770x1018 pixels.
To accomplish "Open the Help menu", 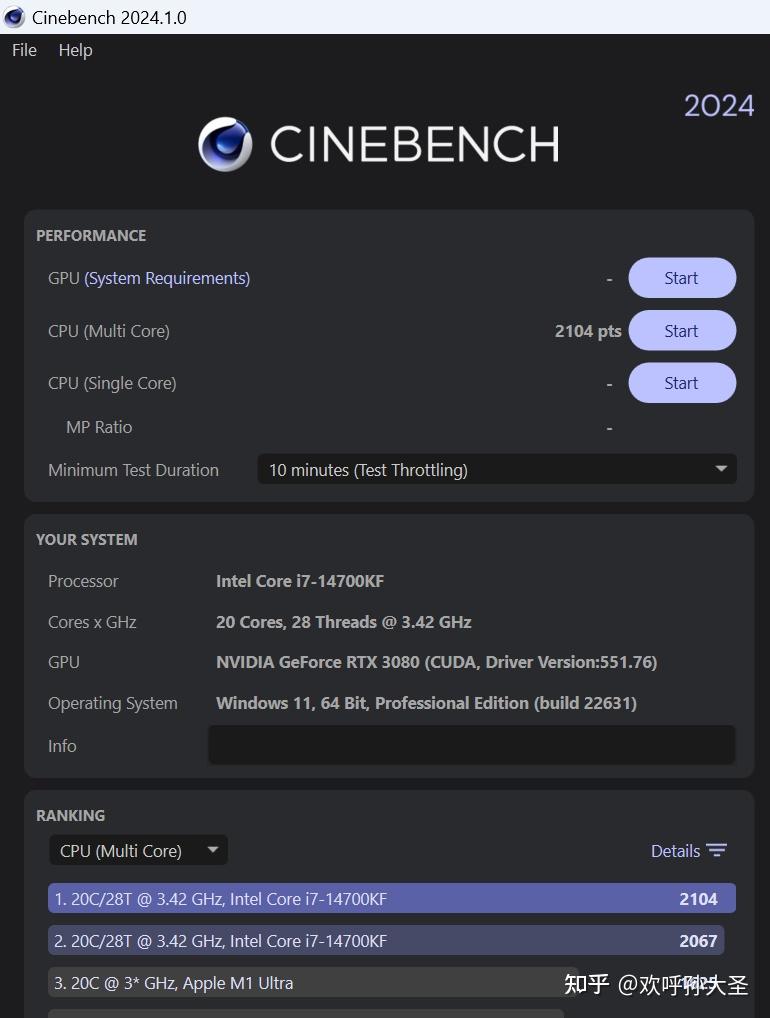I will tap(75, 50).
